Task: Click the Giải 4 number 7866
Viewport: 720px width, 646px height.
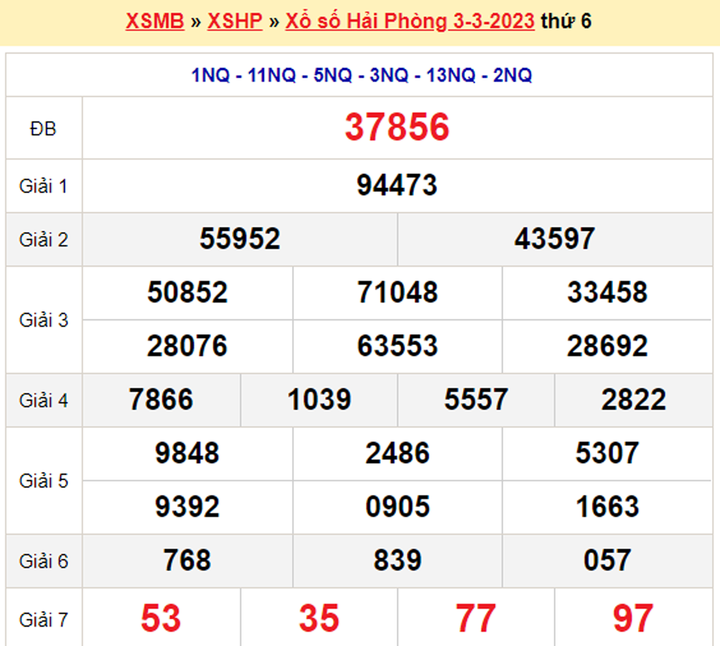Action: point(161,400)
